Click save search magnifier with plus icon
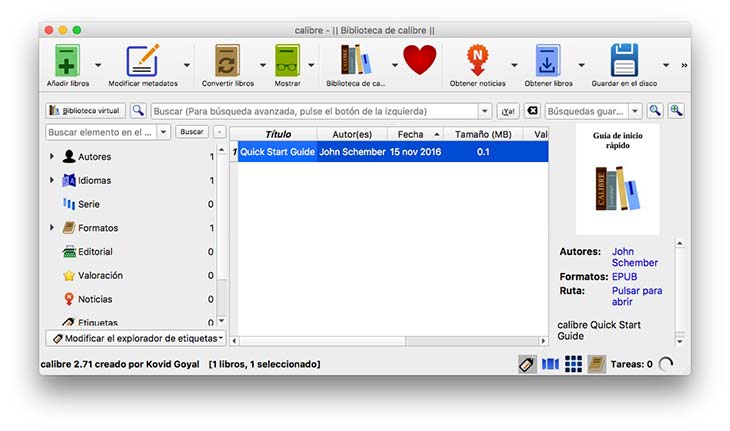Image resolution: width=730 pixels, height=431 pixels. coord(676,111)
